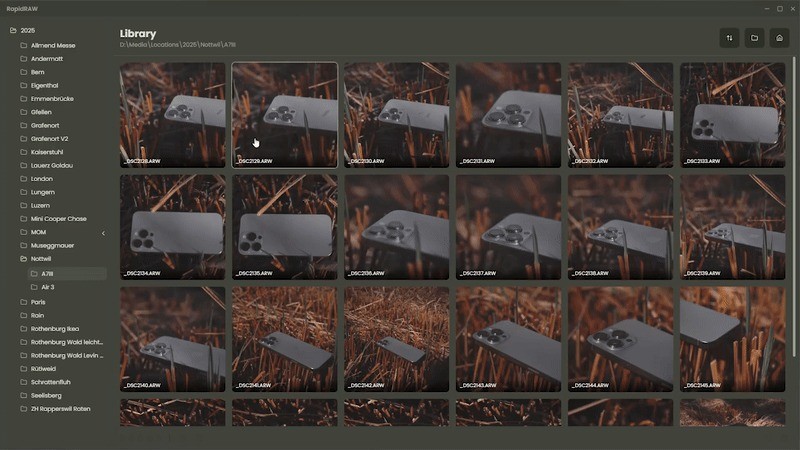
Task: Click the folder icon beside Paris
Action: pyautogui.click(x=23, y=302)
